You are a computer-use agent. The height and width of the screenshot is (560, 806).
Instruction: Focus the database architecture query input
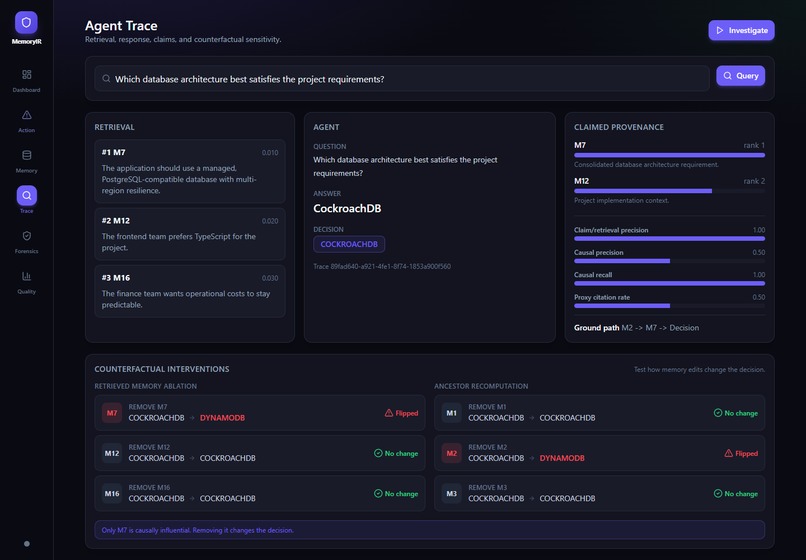click(x=402, y=79)
